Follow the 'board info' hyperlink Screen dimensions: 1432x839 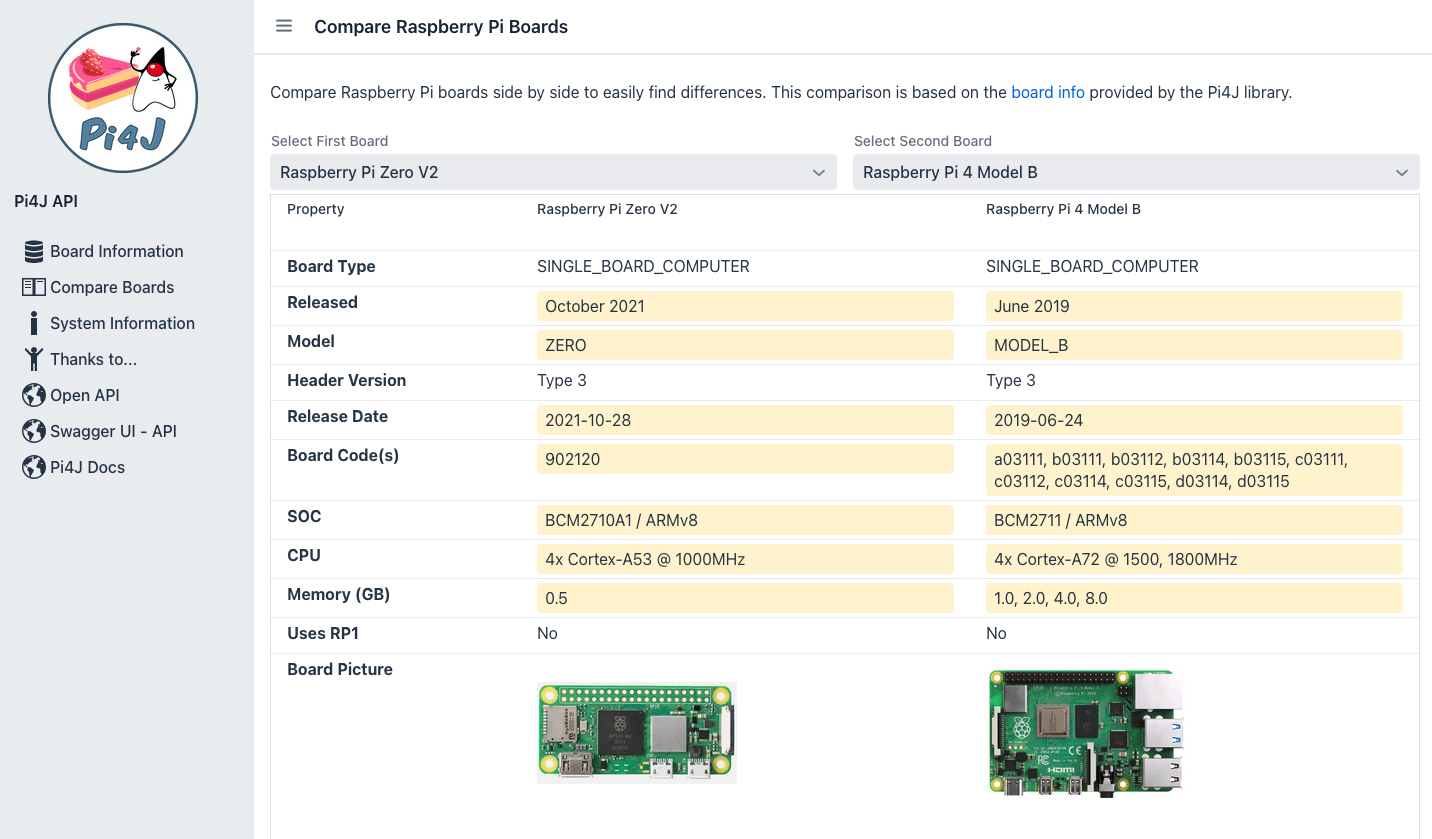point(1047,92)
